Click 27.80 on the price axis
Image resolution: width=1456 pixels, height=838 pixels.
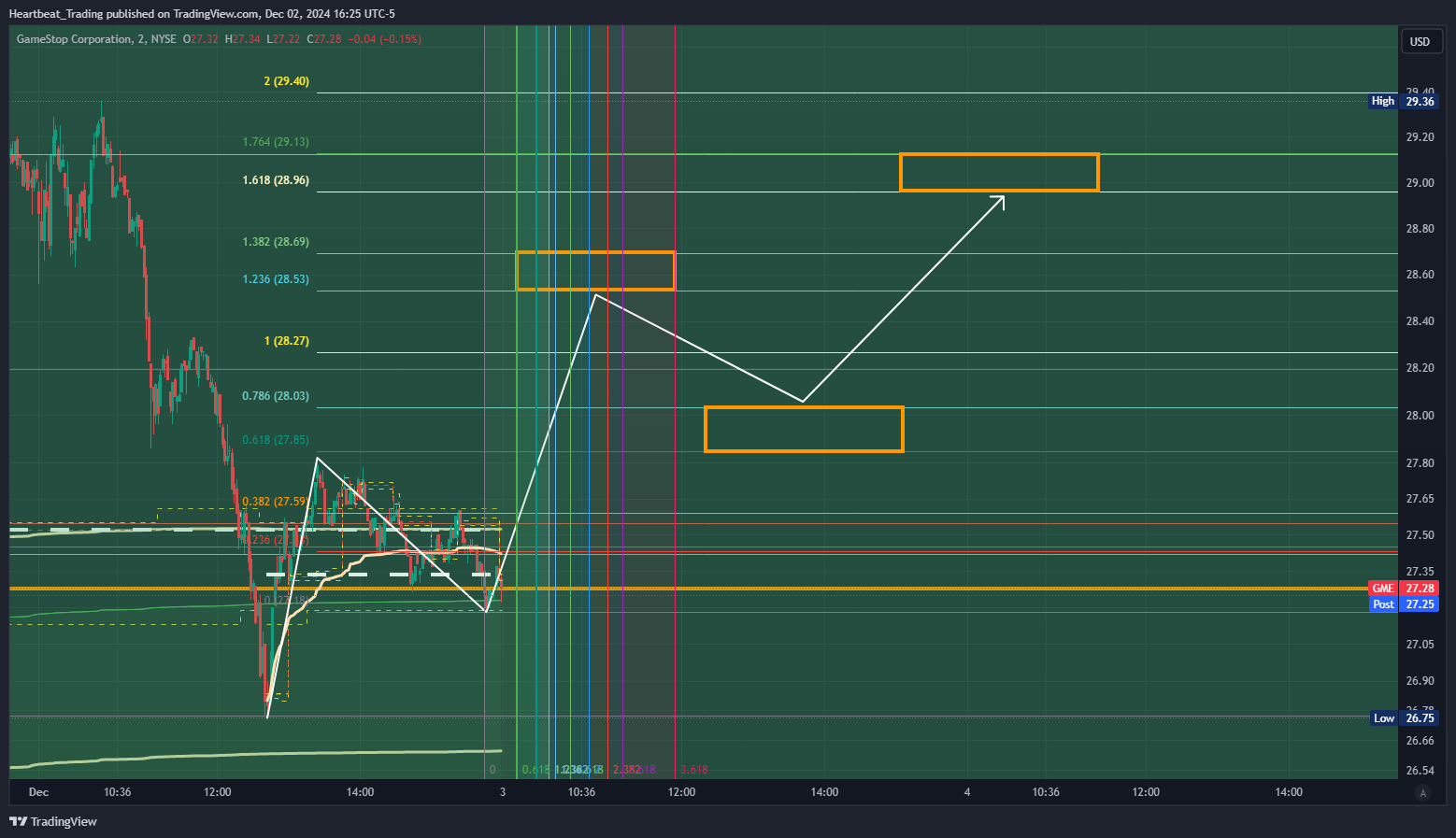1420,463
